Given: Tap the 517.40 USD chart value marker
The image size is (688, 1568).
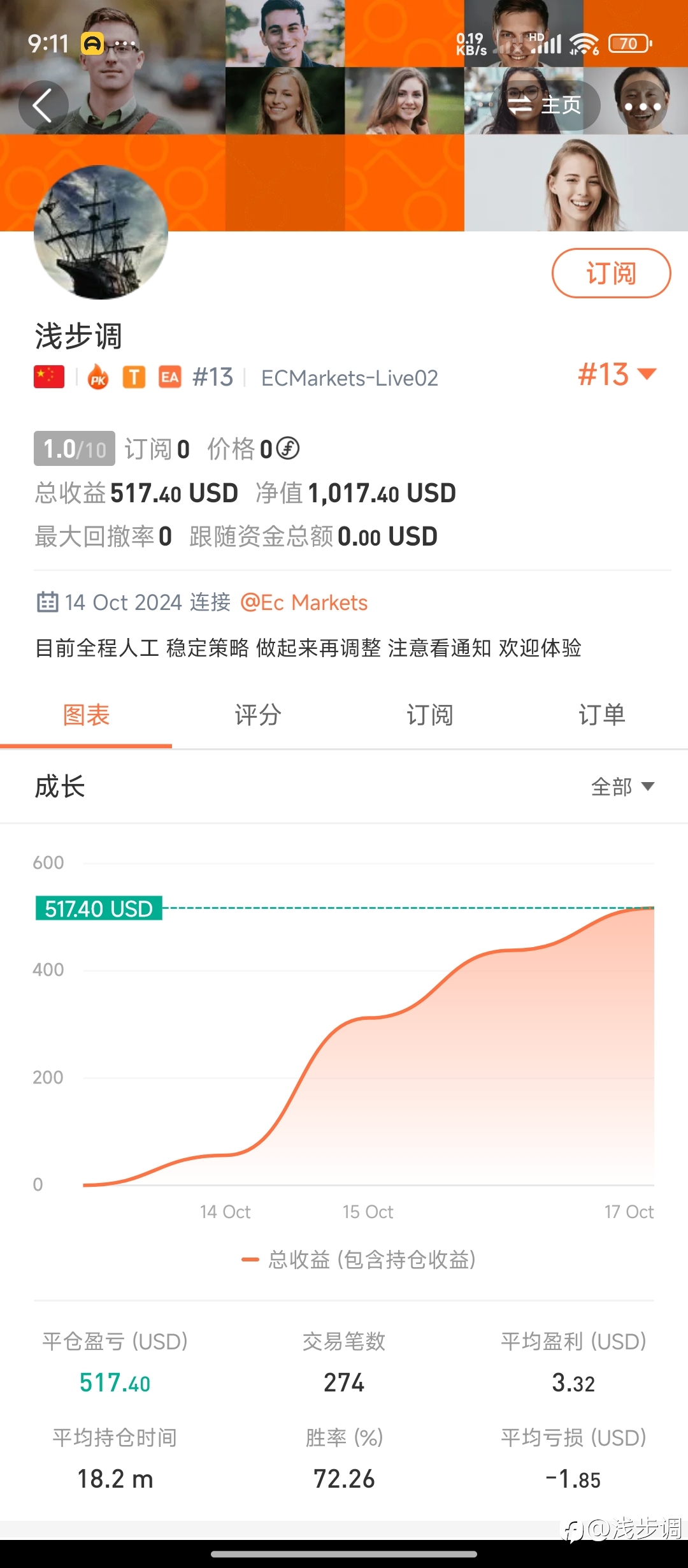Looking at the screenshot, I should tap(99, 908).
